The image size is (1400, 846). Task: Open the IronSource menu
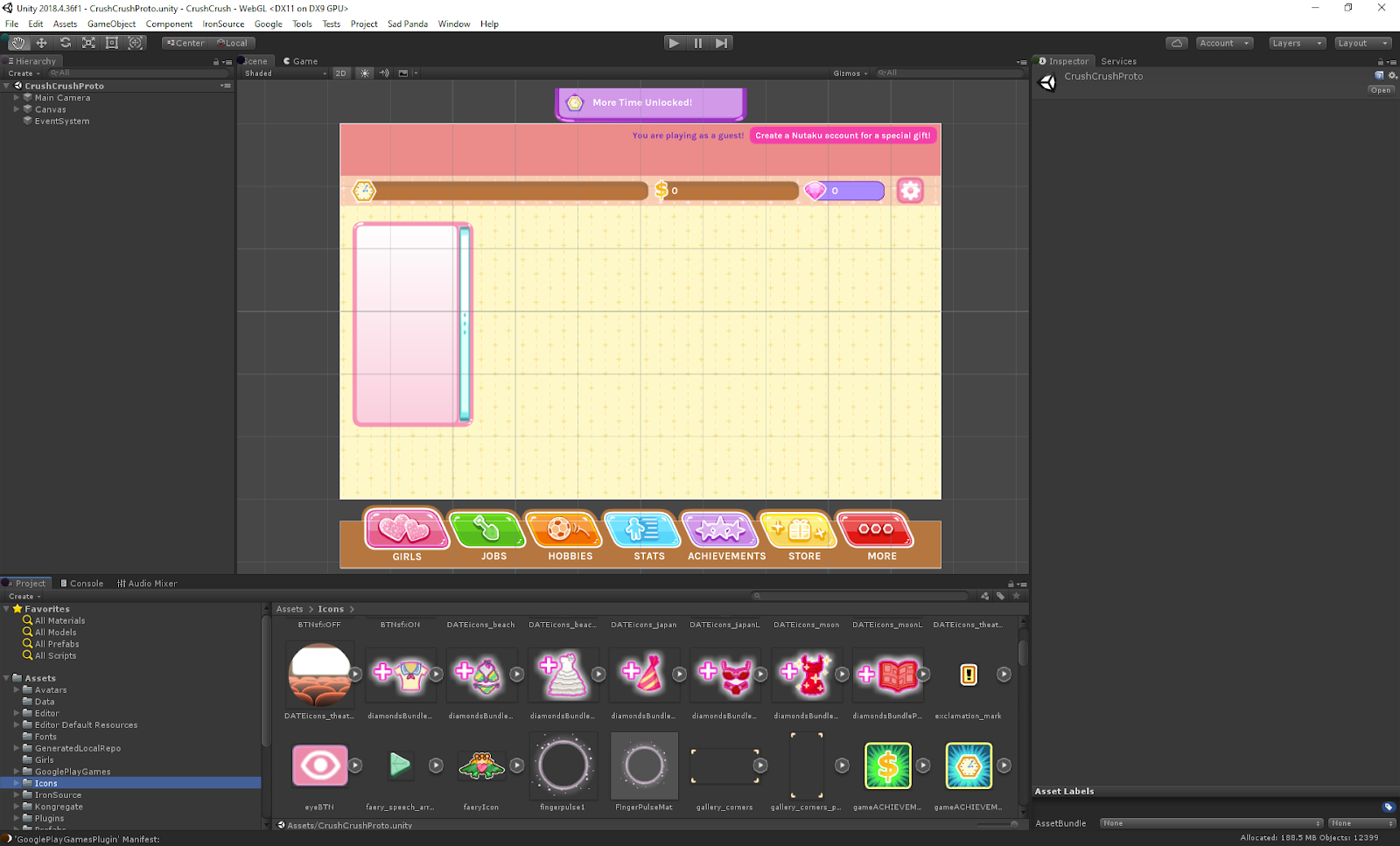pyautogui.click(x=223, y=24)
